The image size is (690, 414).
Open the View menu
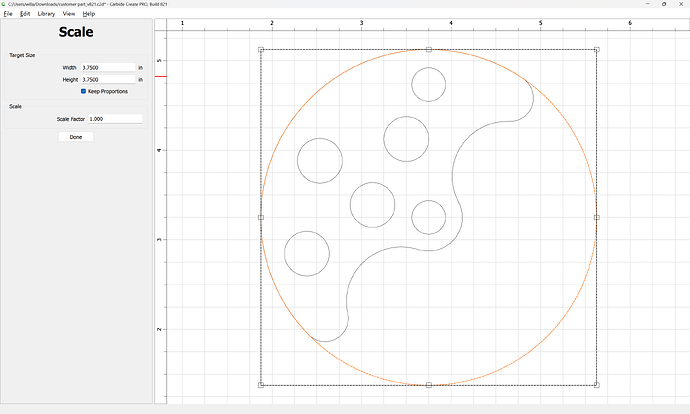[x=69, y=14]
